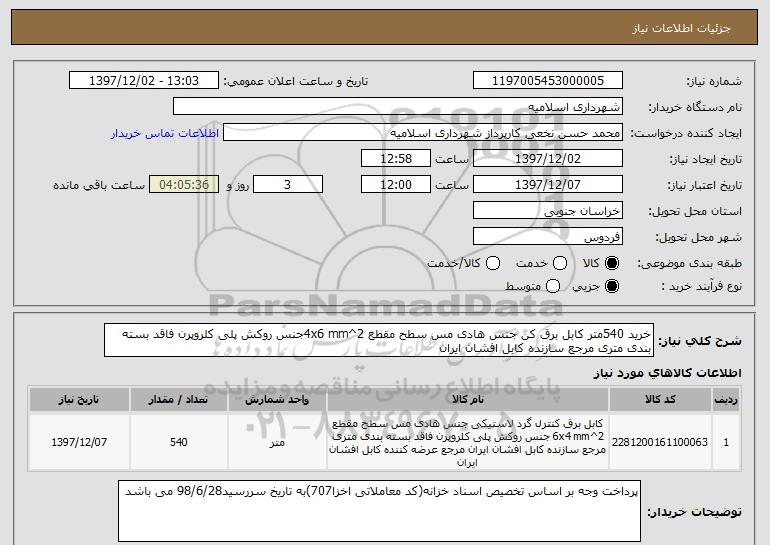
Task: Click the buyer name field شهرداری اسلامیه
Action: tap(398, 107)
